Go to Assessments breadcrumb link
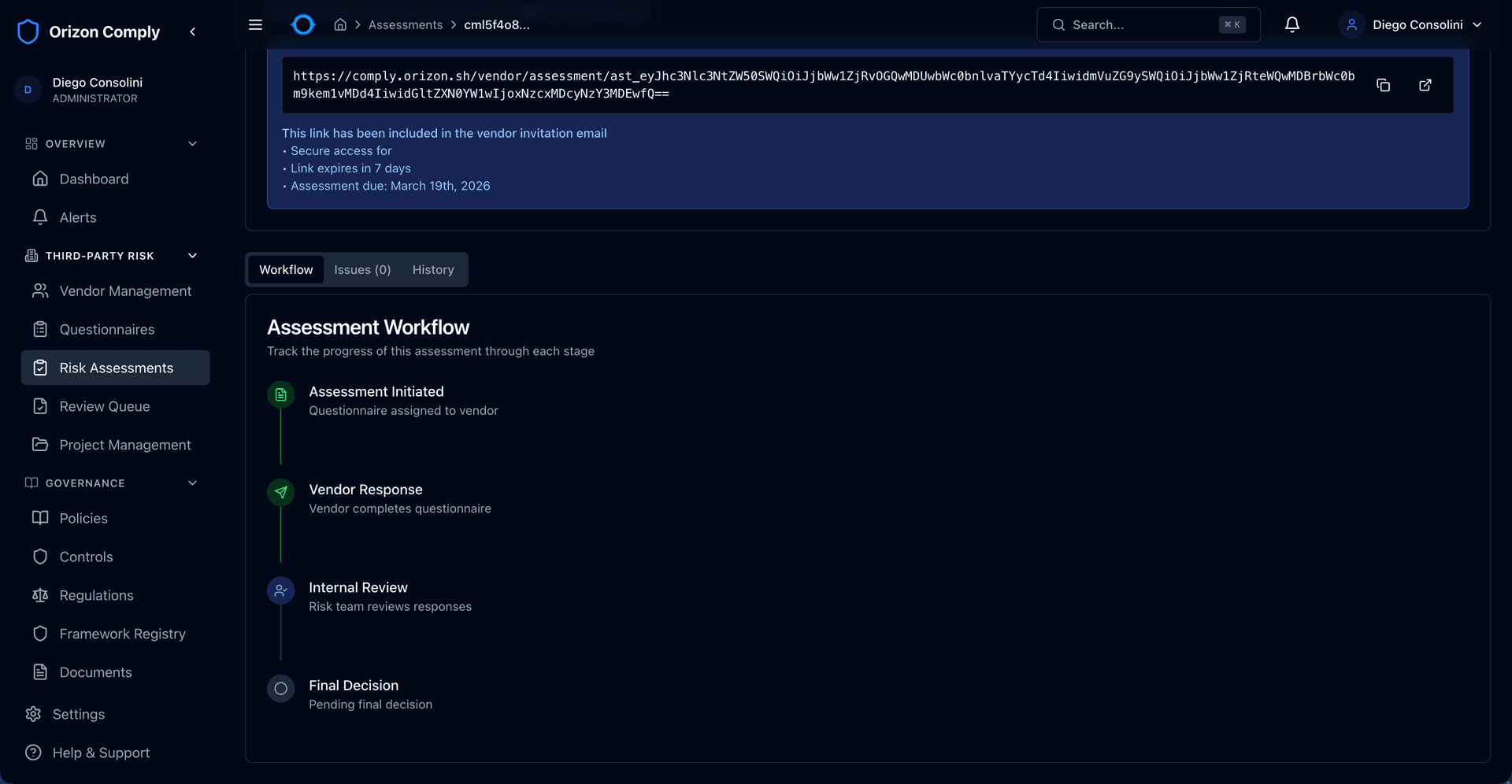This screenshot has height=784, width=1512. tap(405, 25)
